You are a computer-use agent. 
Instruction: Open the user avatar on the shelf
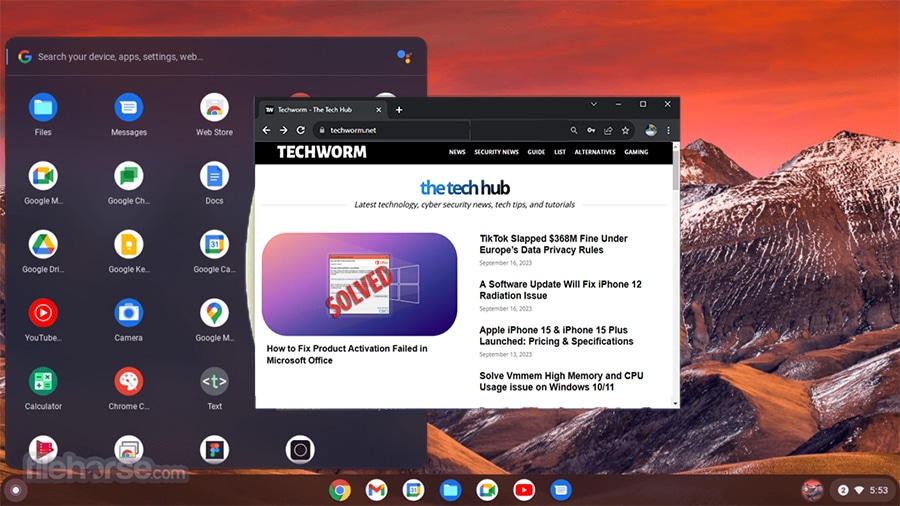point(812,490)
